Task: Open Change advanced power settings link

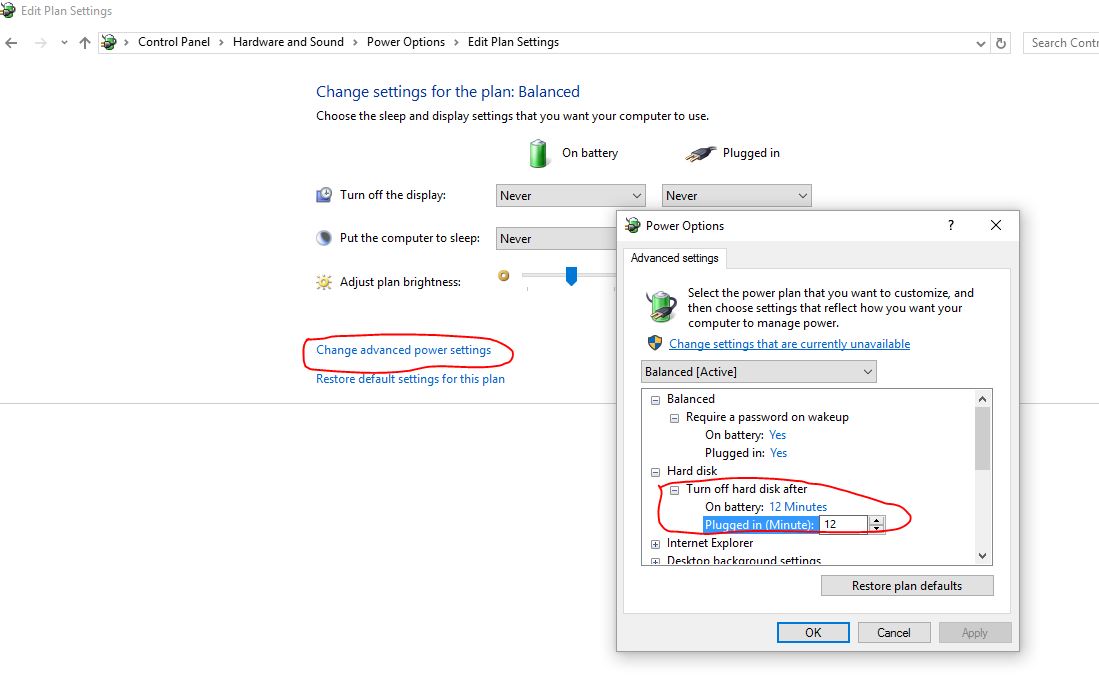Action: coord(403,350)
